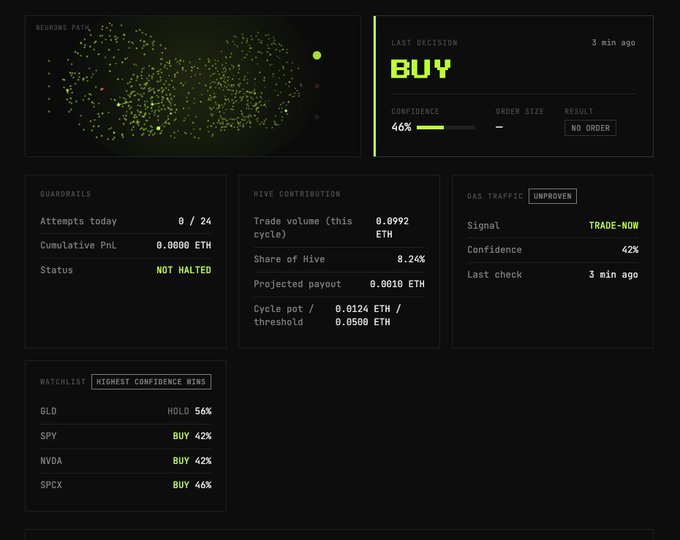Click the trade volume value 0.0992 ETH

click(x=392, y=228)
